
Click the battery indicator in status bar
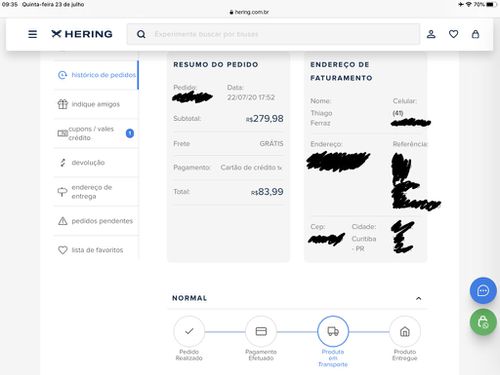[492, 4]
